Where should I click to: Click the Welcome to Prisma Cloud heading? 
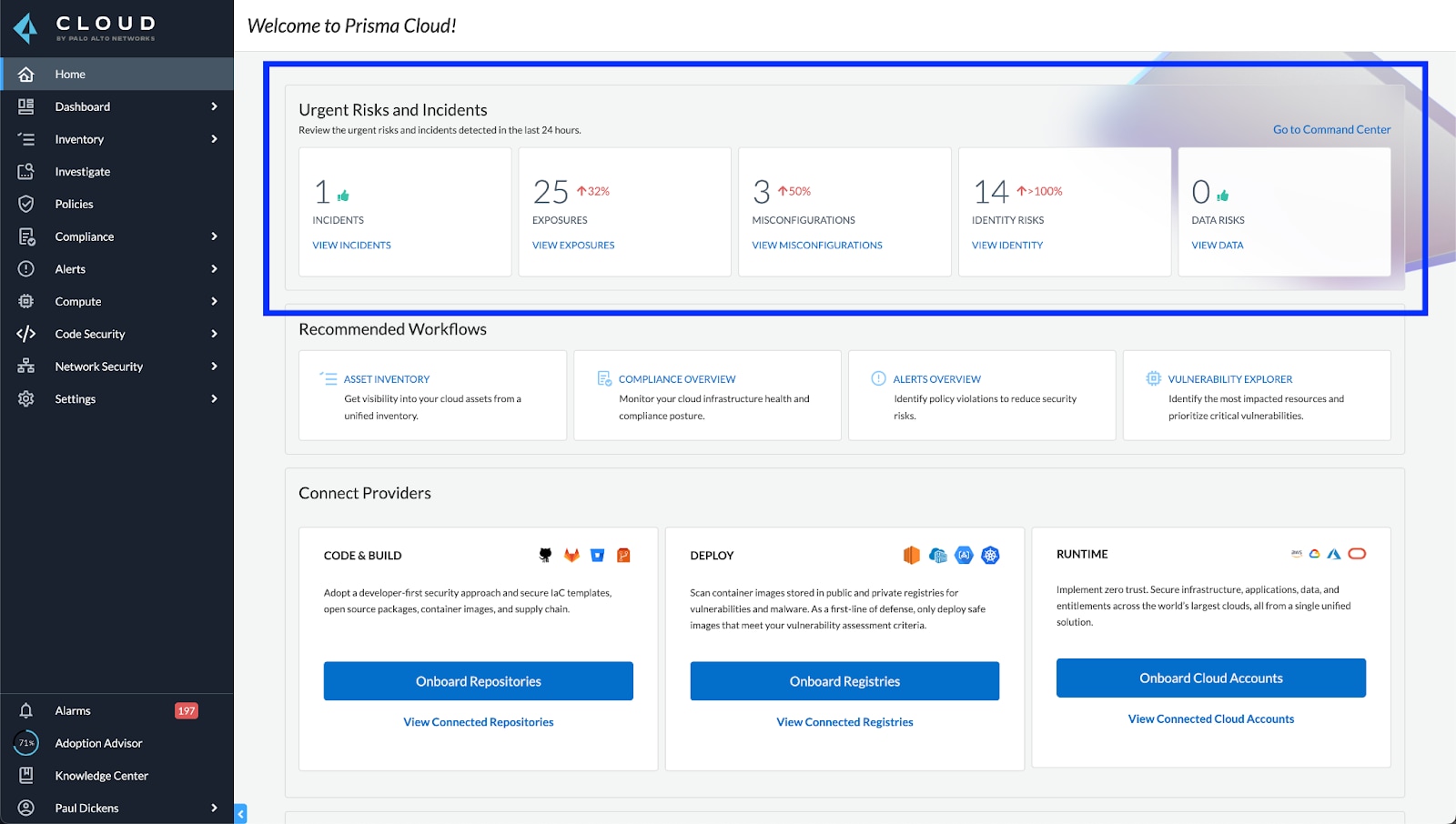(x=352, y=25)
